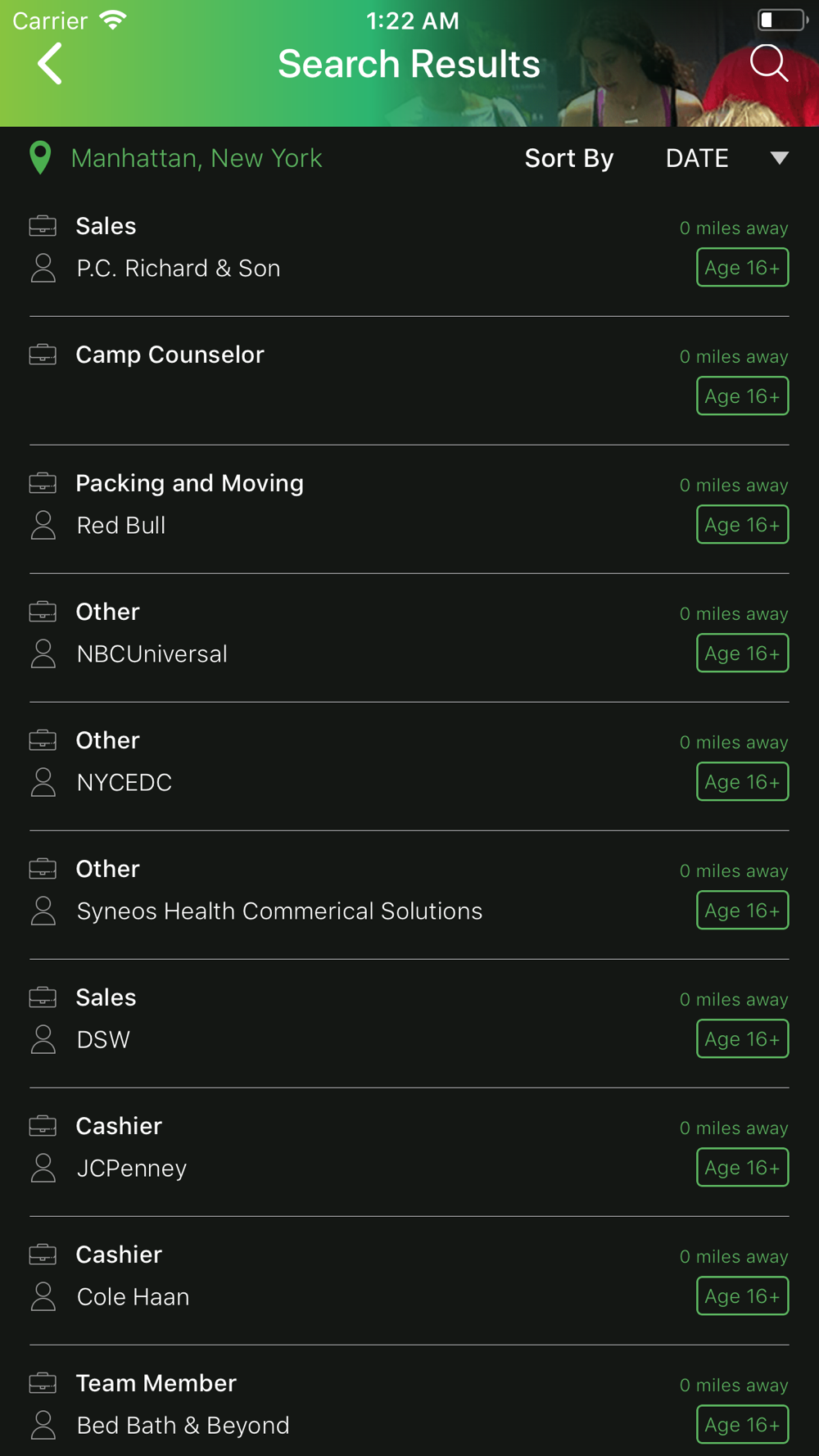This screenshot has width=819, height=1456.
Task: Tap the green location pin icon
Action: tap(40, 158)
